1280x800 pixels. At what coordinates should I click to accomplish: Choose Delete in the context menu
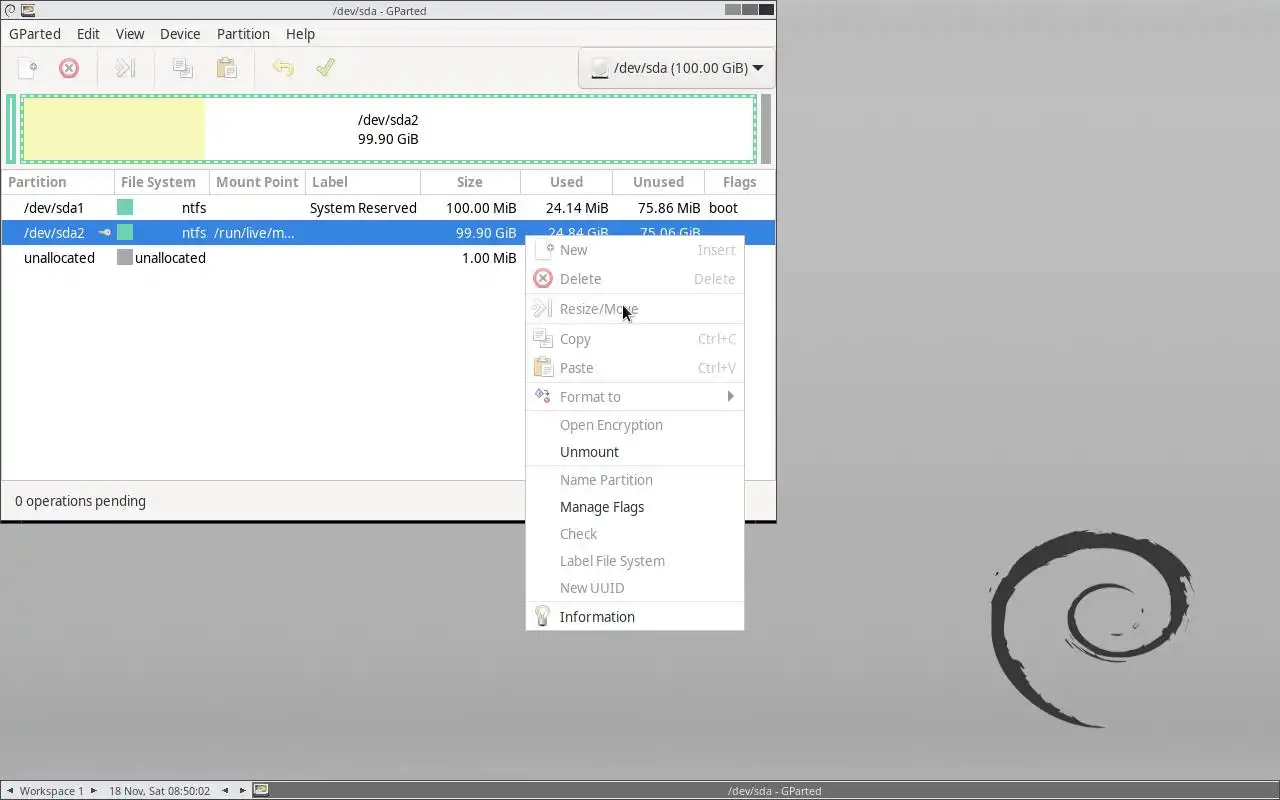pyautogui.click(x=635, y=279)
